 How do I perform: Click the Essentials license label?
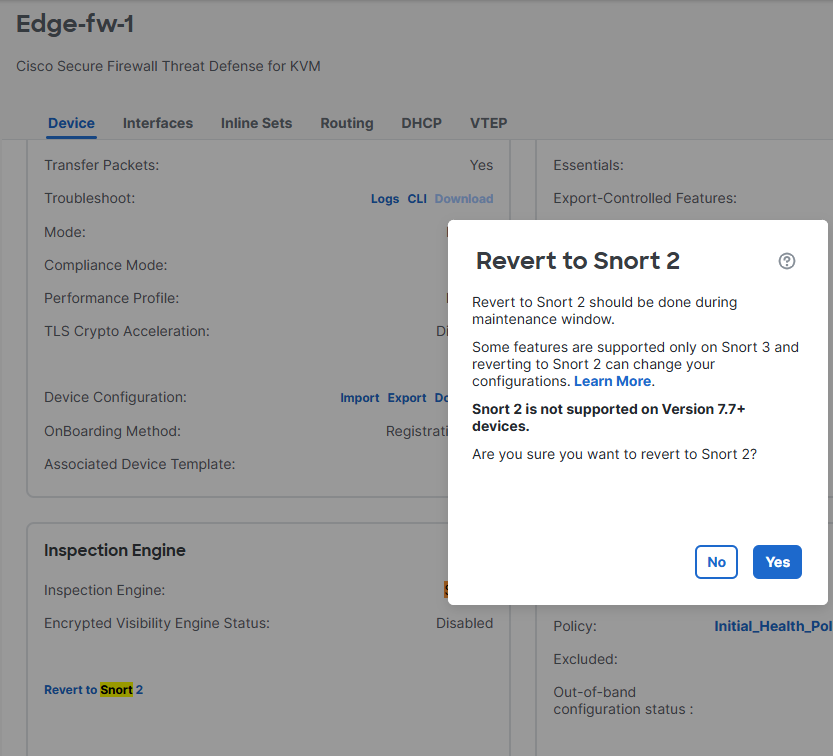pos(588,165)
